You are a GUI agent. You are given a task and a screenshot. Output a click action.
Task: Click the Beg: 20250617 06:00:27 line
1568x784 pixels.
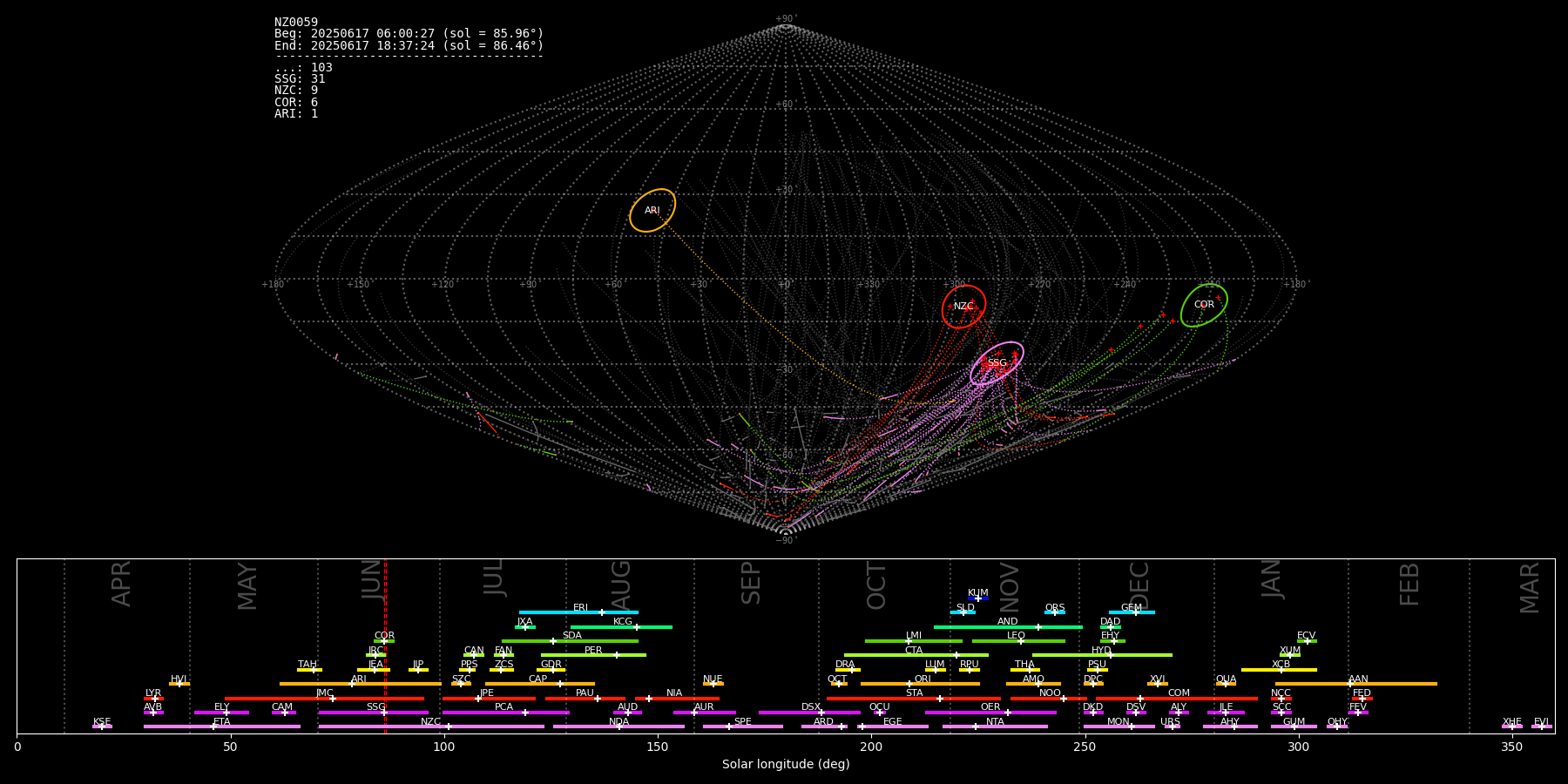pos(409,34)
